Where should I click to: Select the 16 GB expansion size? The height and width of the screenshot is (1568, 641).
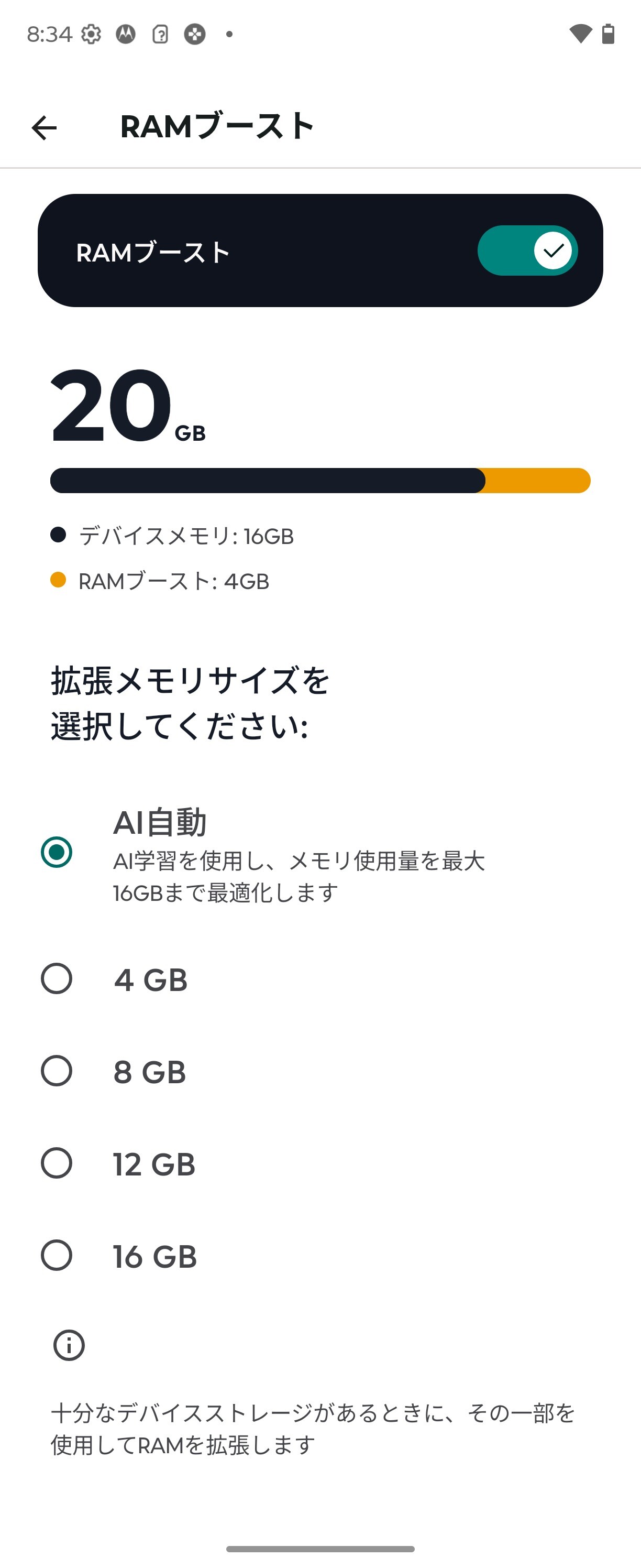point(57,1255)
